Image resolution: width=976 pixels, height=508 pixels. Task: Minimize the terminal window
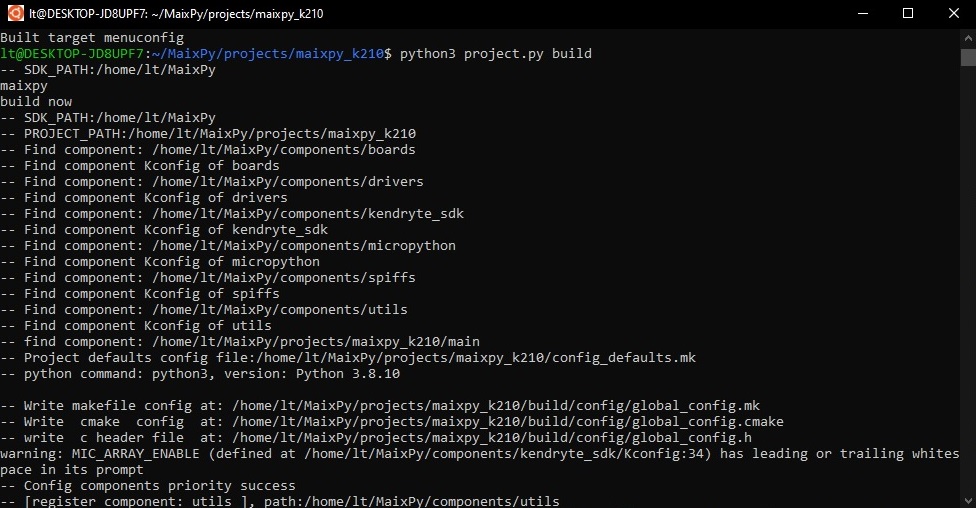point(863,13)
